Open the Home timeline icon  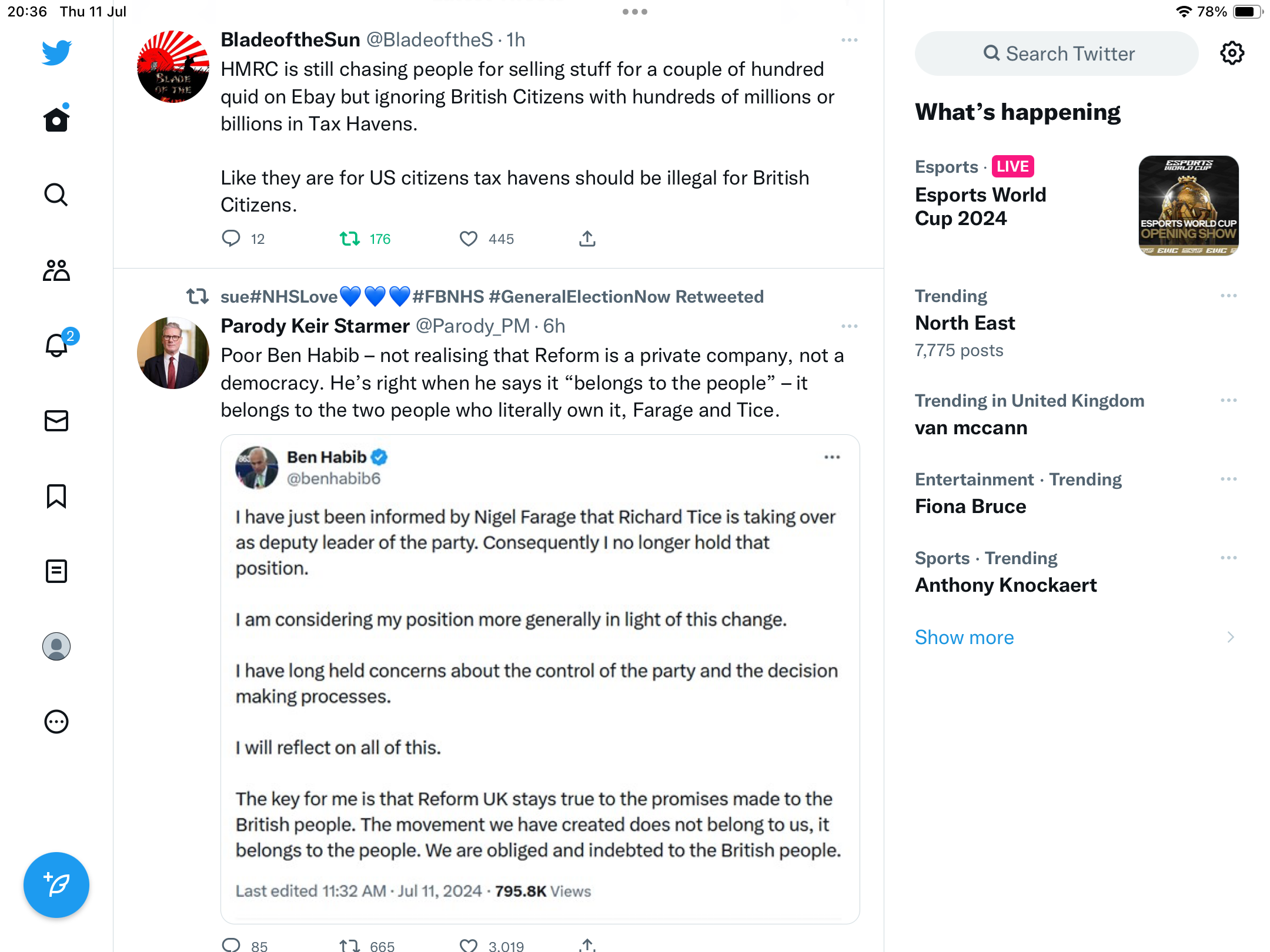tap(56, 120)
